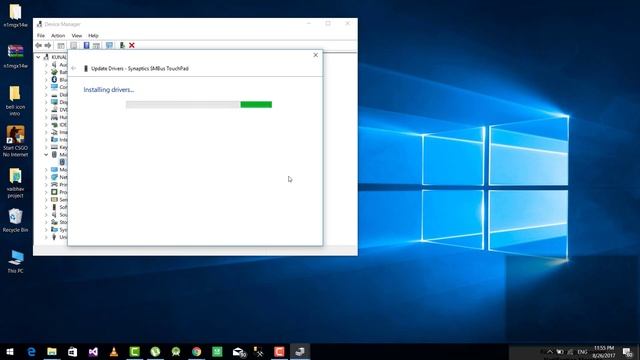This screenshot has width=640, height=360.
Task: Show hidden system tray icons chevron
Action: click(549, 352)
